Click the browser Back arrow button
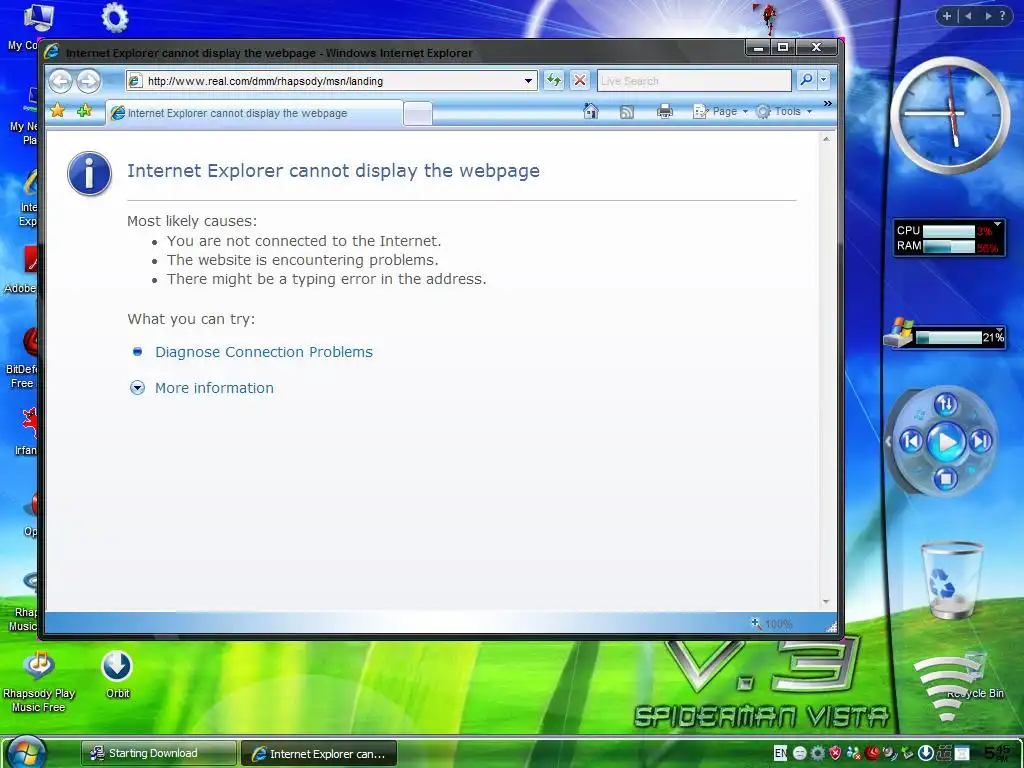Screen dimensions: 1024x768 tap(61, 81)
